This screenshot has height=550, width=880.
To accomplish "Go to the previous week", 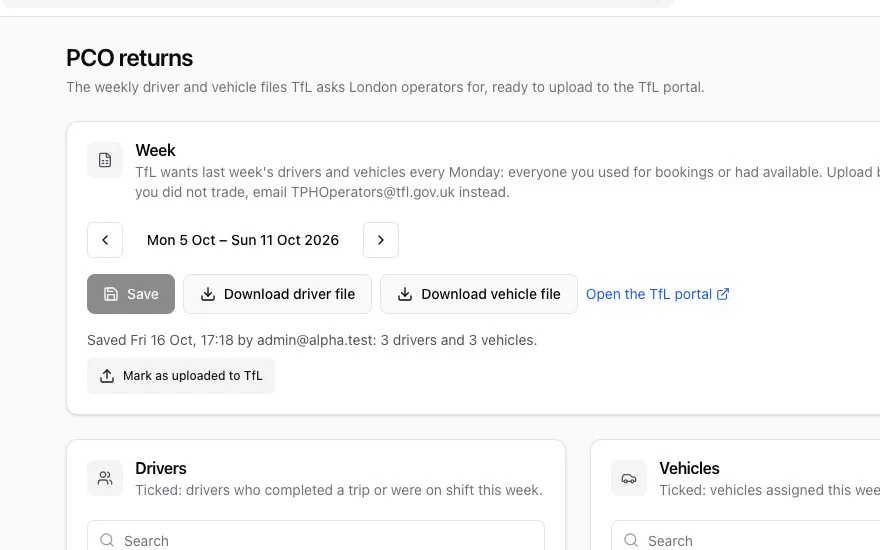I will coord(105,240).
